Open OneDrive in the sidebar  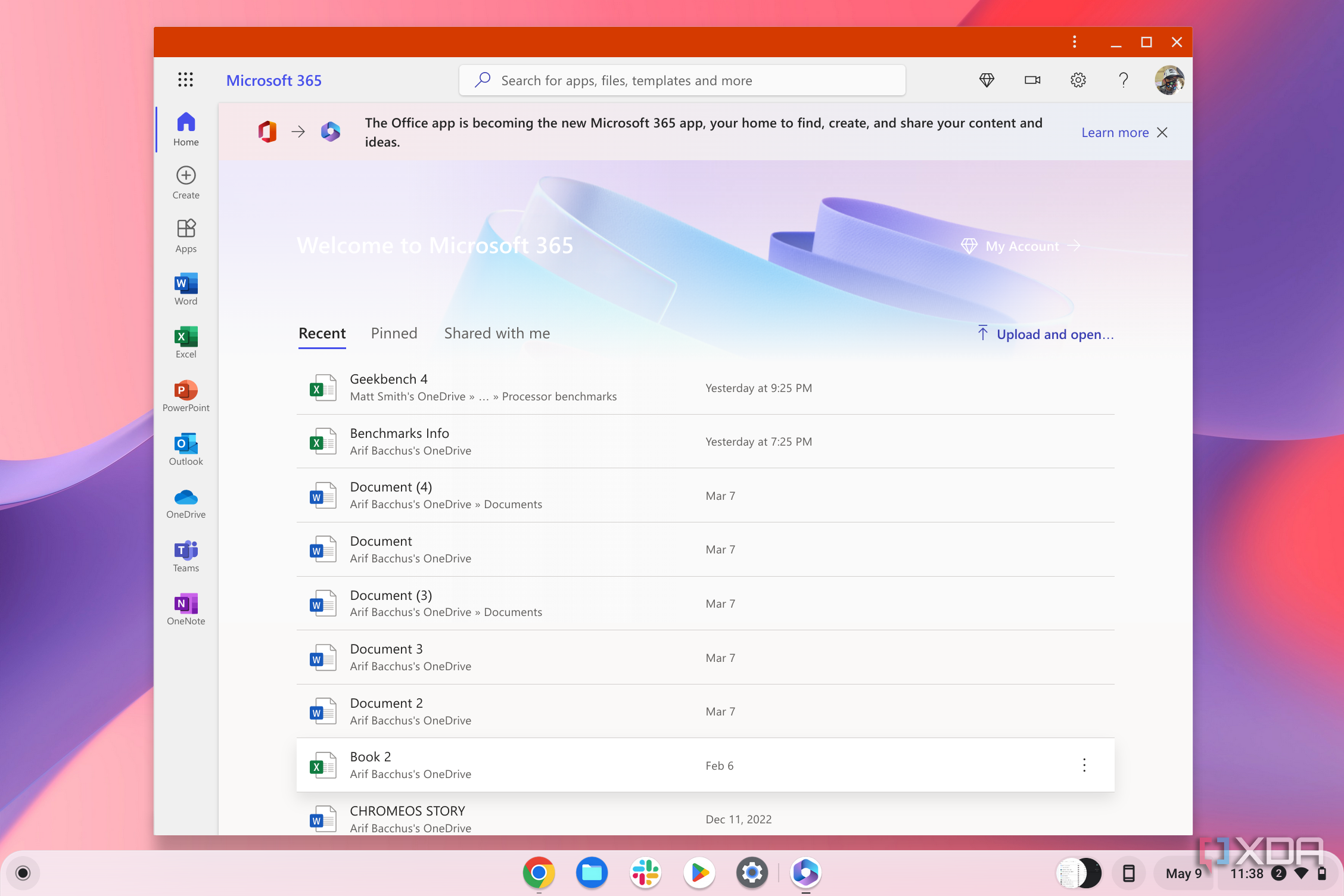[186, 503]
